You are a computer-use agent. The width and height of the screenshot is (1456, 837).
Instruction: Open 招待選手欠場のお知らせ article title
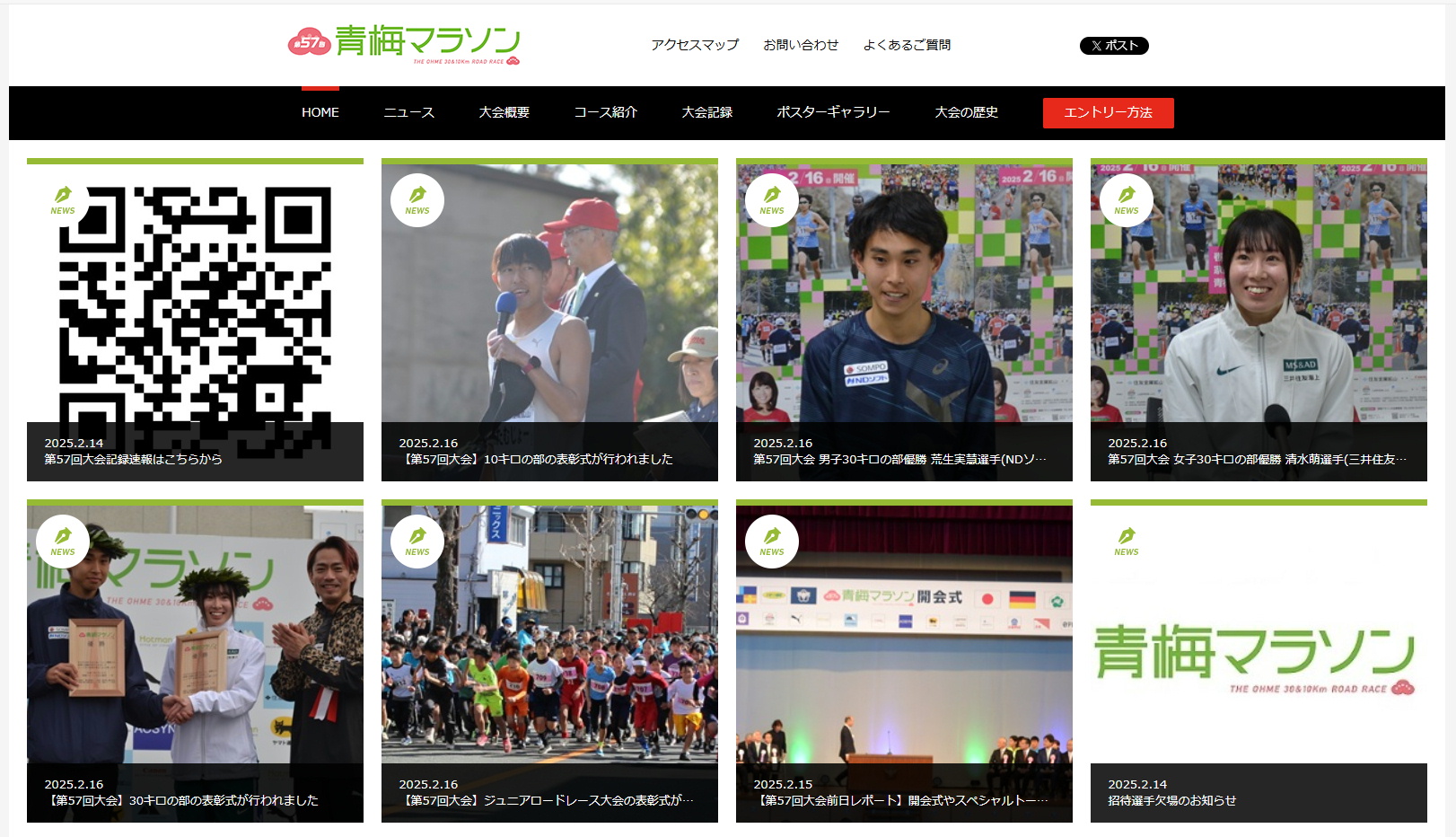pos(1172,800)
